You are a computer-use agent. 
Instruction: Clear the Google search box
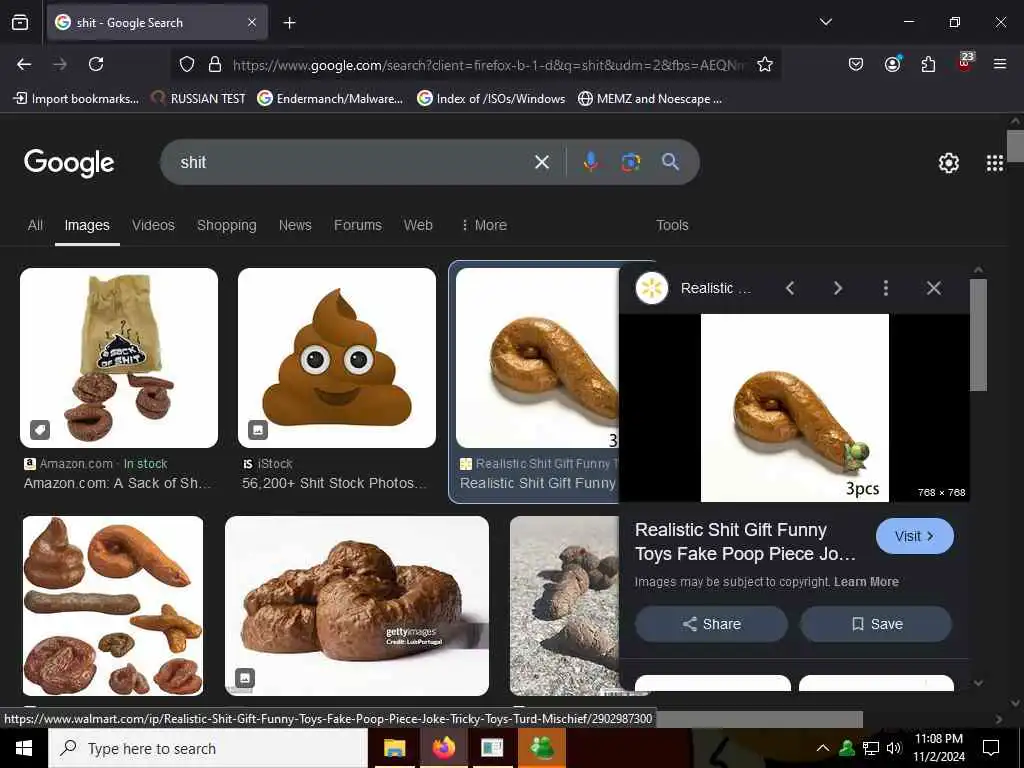coord(541,162)
